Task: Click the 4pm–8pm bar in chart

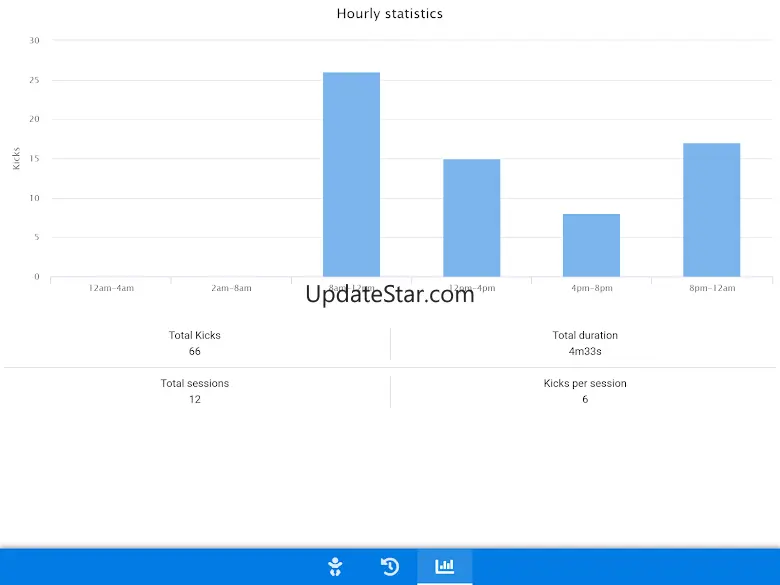Action: point(591,245)
